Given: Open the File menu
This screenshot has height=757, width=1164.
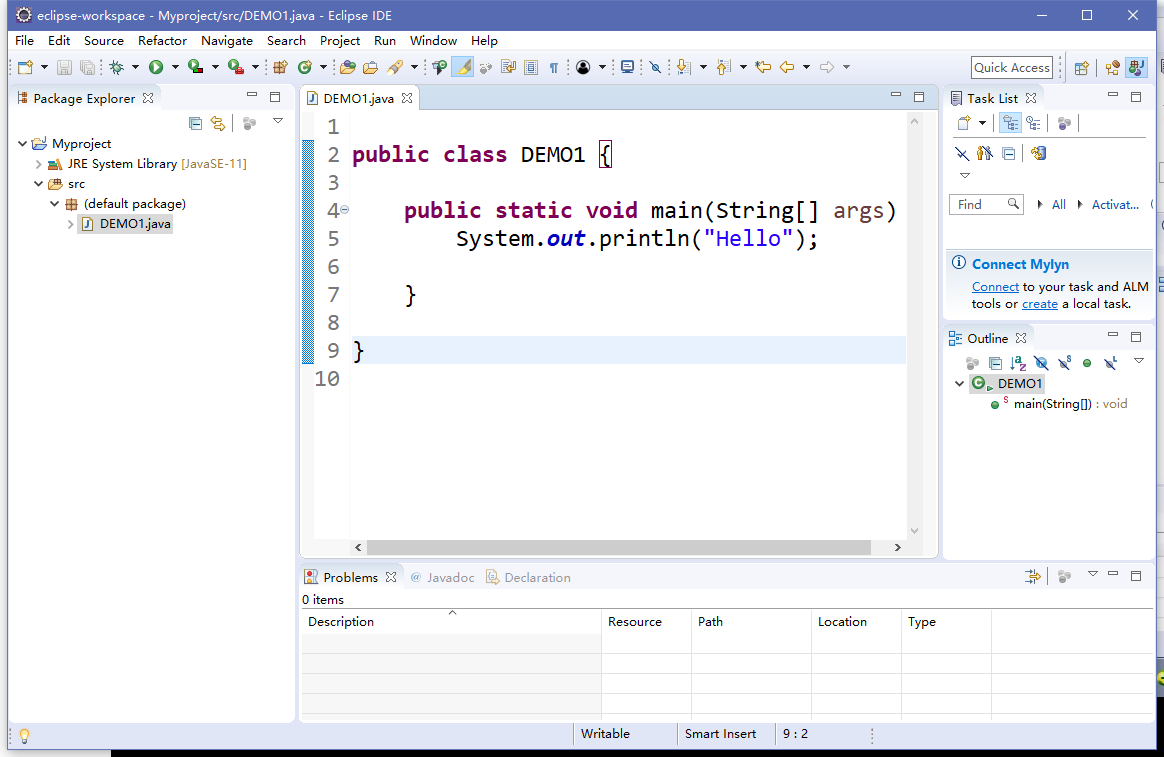Looking at the screenshot, I should click(24, 41).
